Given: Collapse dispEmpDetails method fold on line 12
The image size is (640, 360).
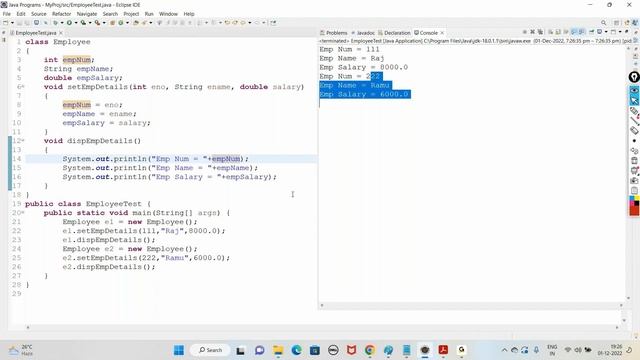Looking at the screenshot, I should point(23,140).
